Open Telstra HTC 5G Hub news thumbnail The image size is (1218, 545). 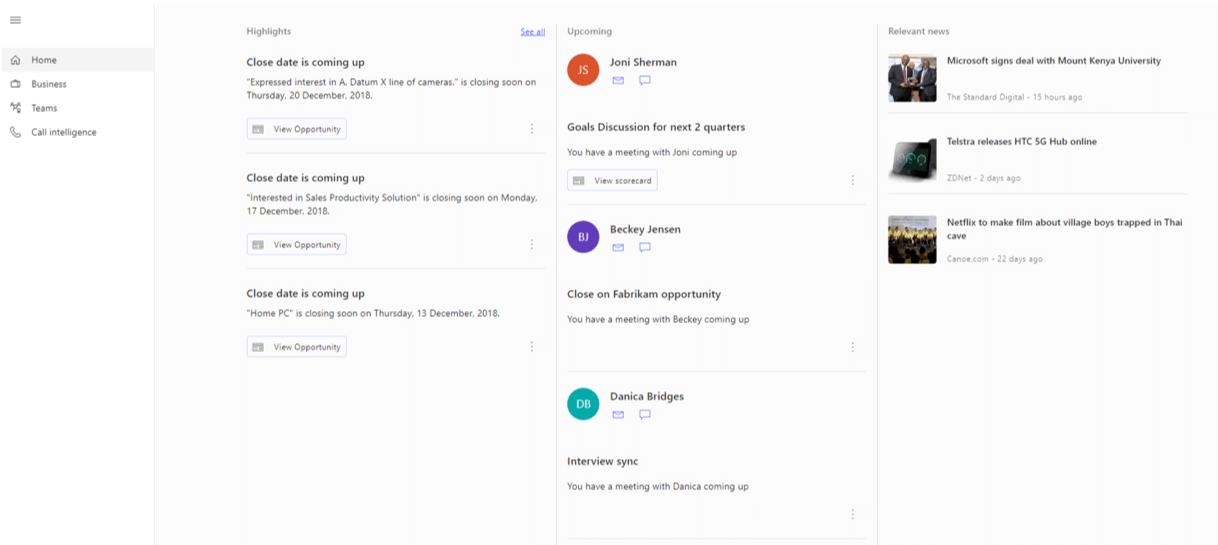point(912,159)
